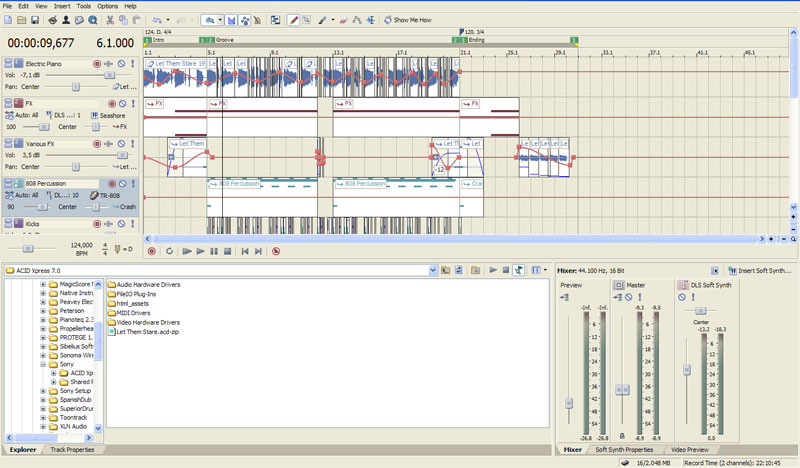Click the Start Preview play icon in Explorer
This screenshot has height=468, width=800.
pos(493,270)
